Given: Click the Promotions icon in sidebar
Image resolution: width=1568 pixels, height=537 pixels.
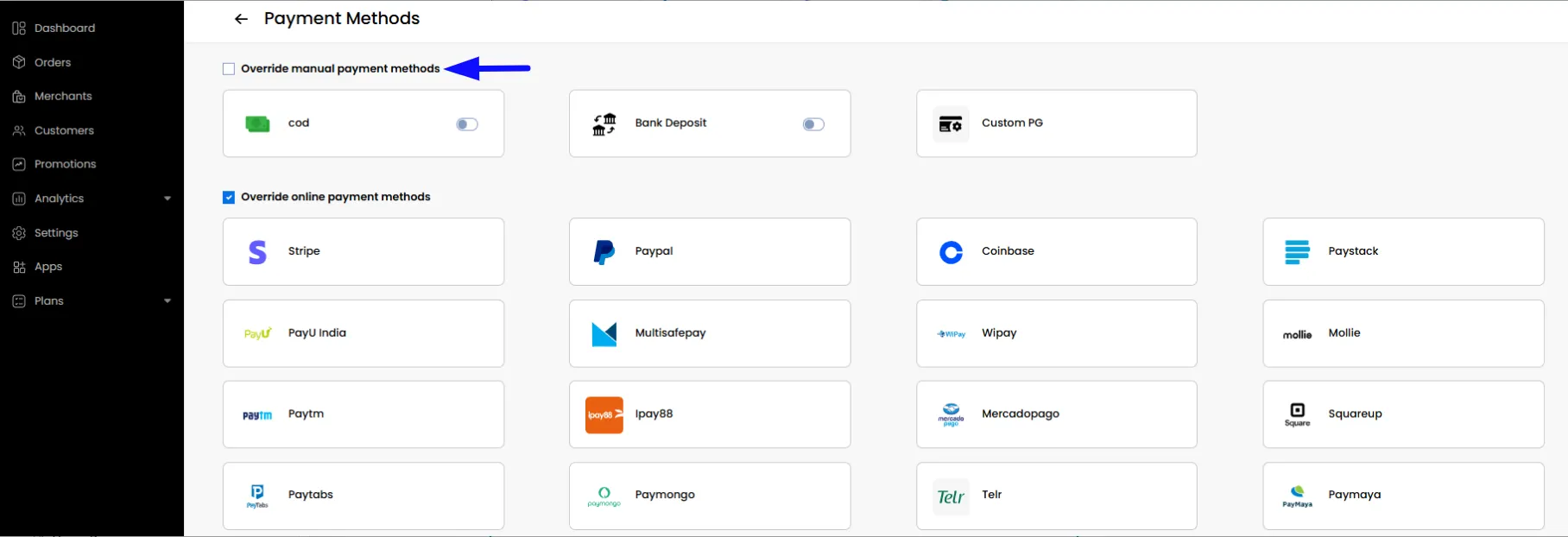Looking at the screenshot, I should pyautogui.click(x=19, y=164).
